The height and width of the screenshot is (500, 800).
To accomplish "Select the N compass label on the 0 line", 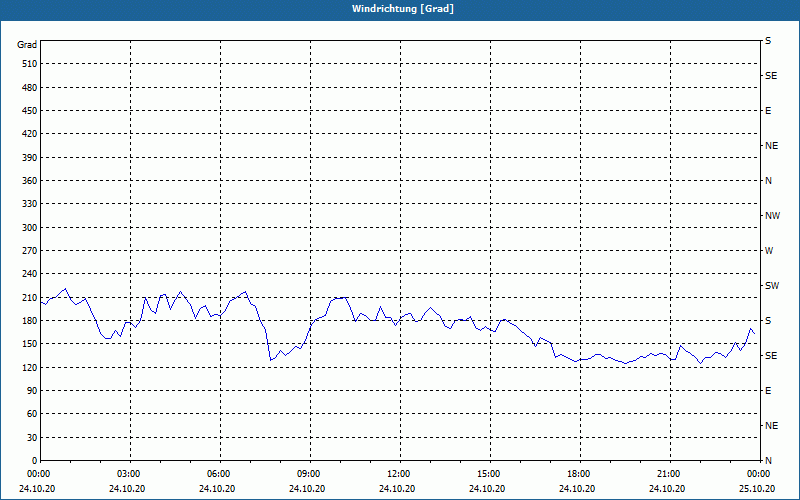I will point(768,460).
